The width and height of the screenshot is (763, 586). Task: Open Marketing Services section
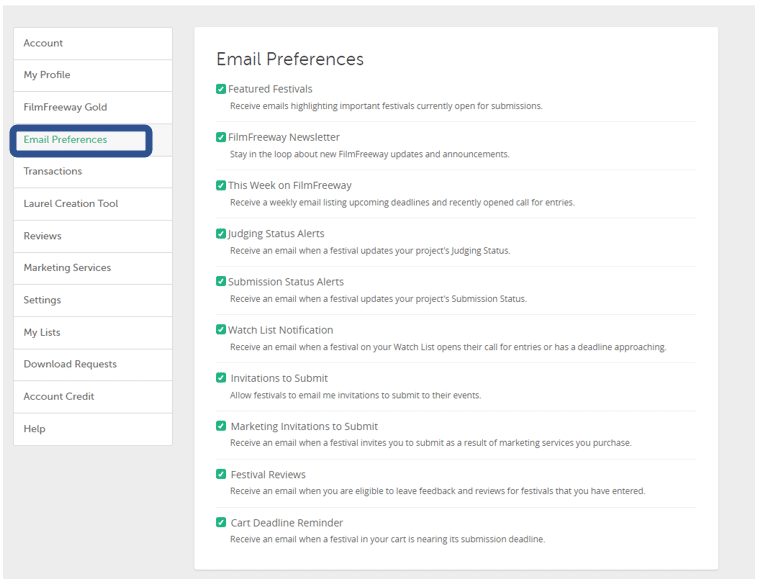coord(93,268)
